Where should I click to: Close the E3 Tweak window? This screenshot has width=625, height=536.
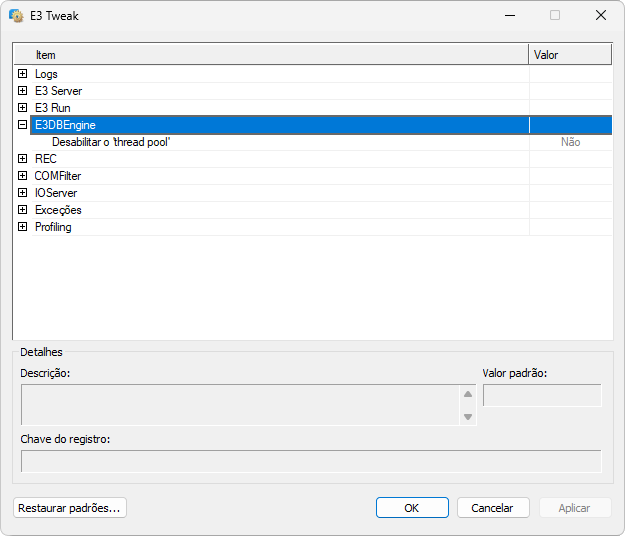(601, 15)
